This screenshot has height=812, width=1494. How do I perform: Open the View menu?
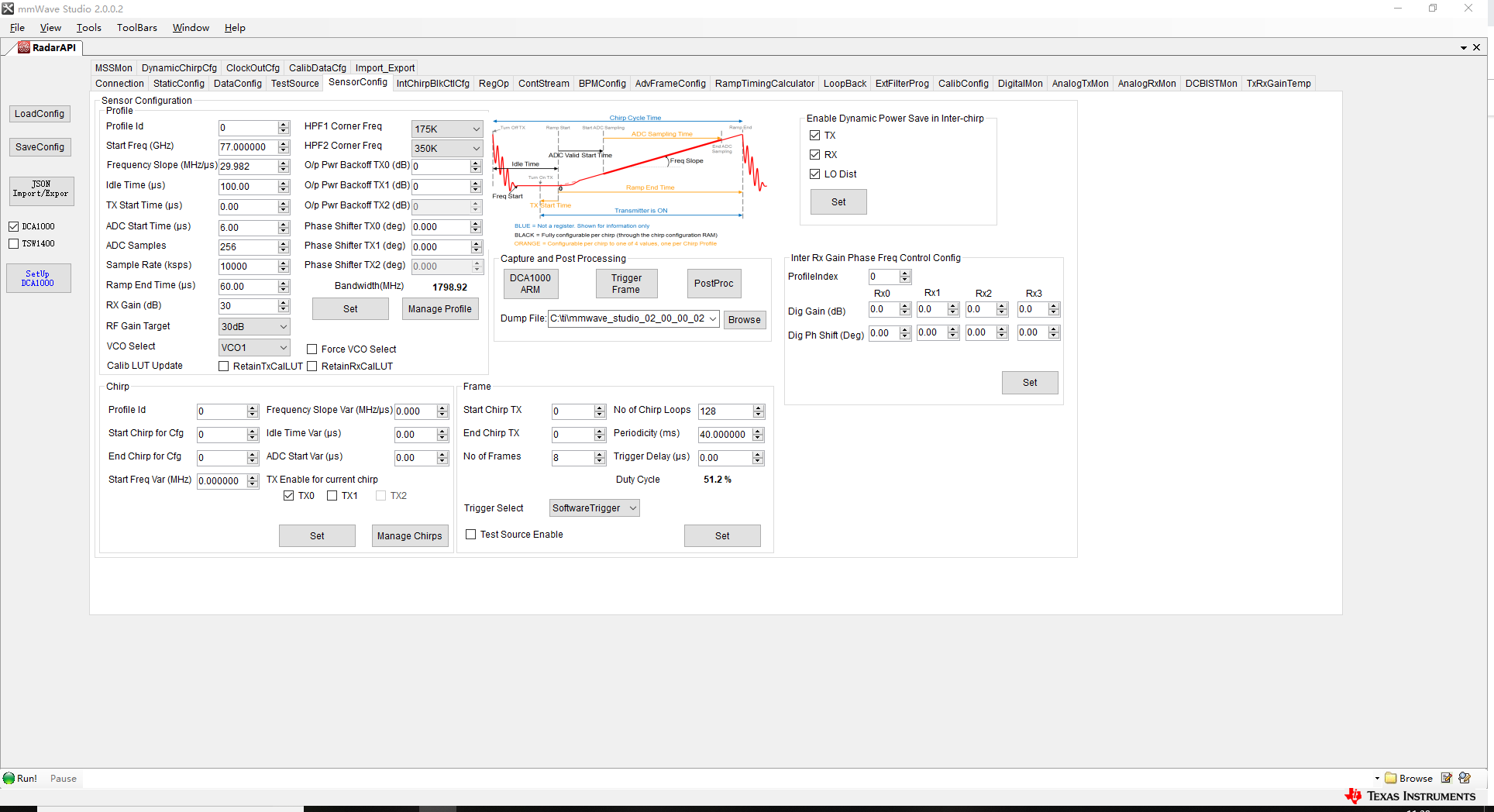[x=50, y=28]
